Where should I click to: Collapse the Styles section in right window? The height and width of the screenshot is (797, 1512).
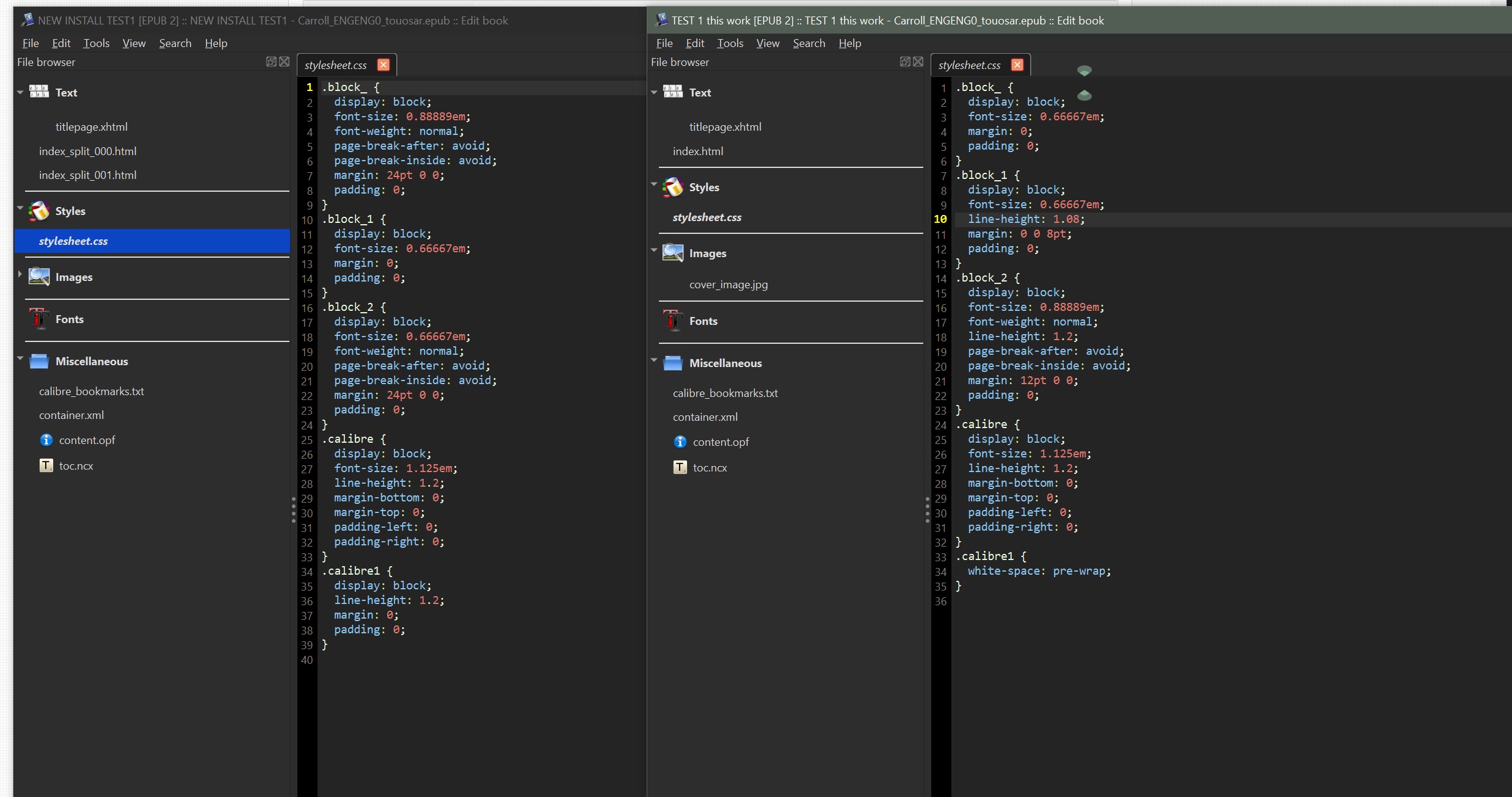(x=654, y=184)
